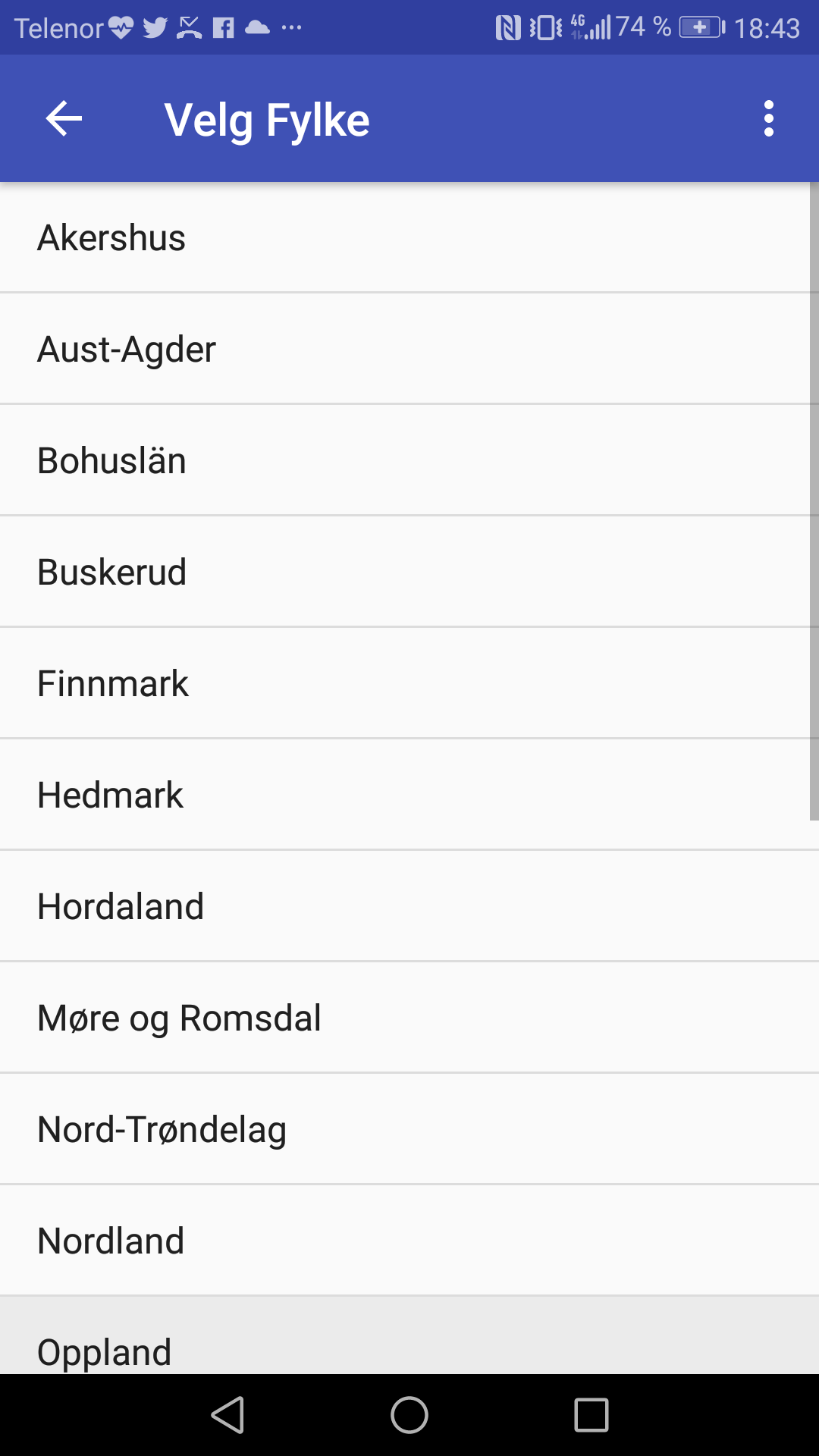Open the three-dot overflow menu
This screenshot has height=1456, width=819.
point(768,119)
